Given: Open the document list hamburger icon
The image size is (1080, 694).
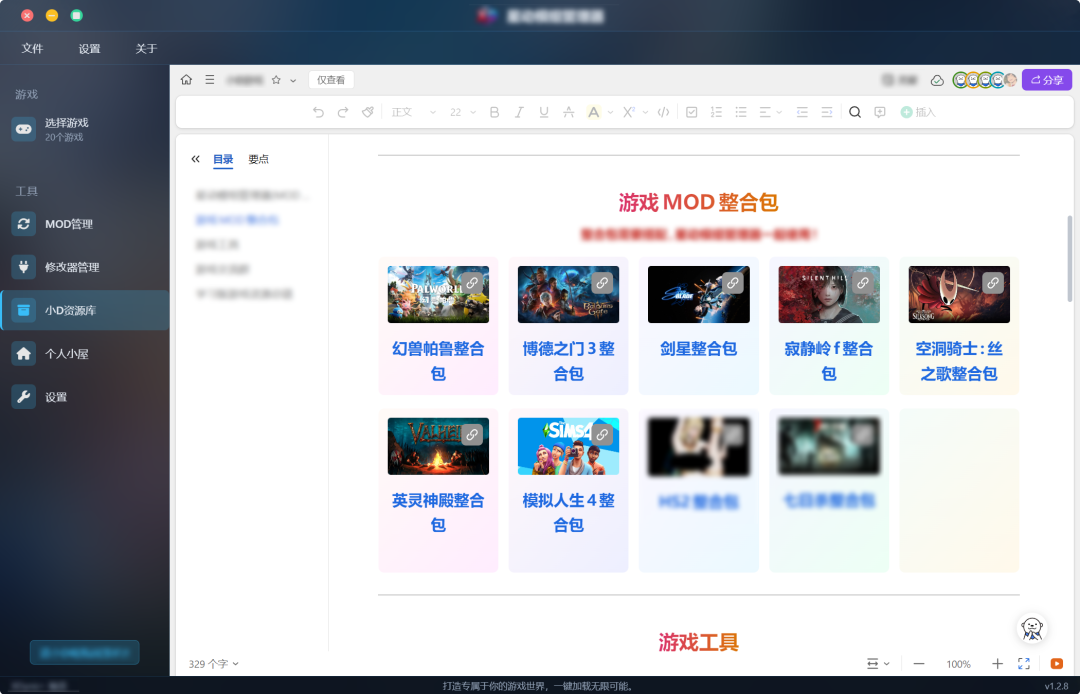Looking at the screenshot, I should tap(209, 80).
